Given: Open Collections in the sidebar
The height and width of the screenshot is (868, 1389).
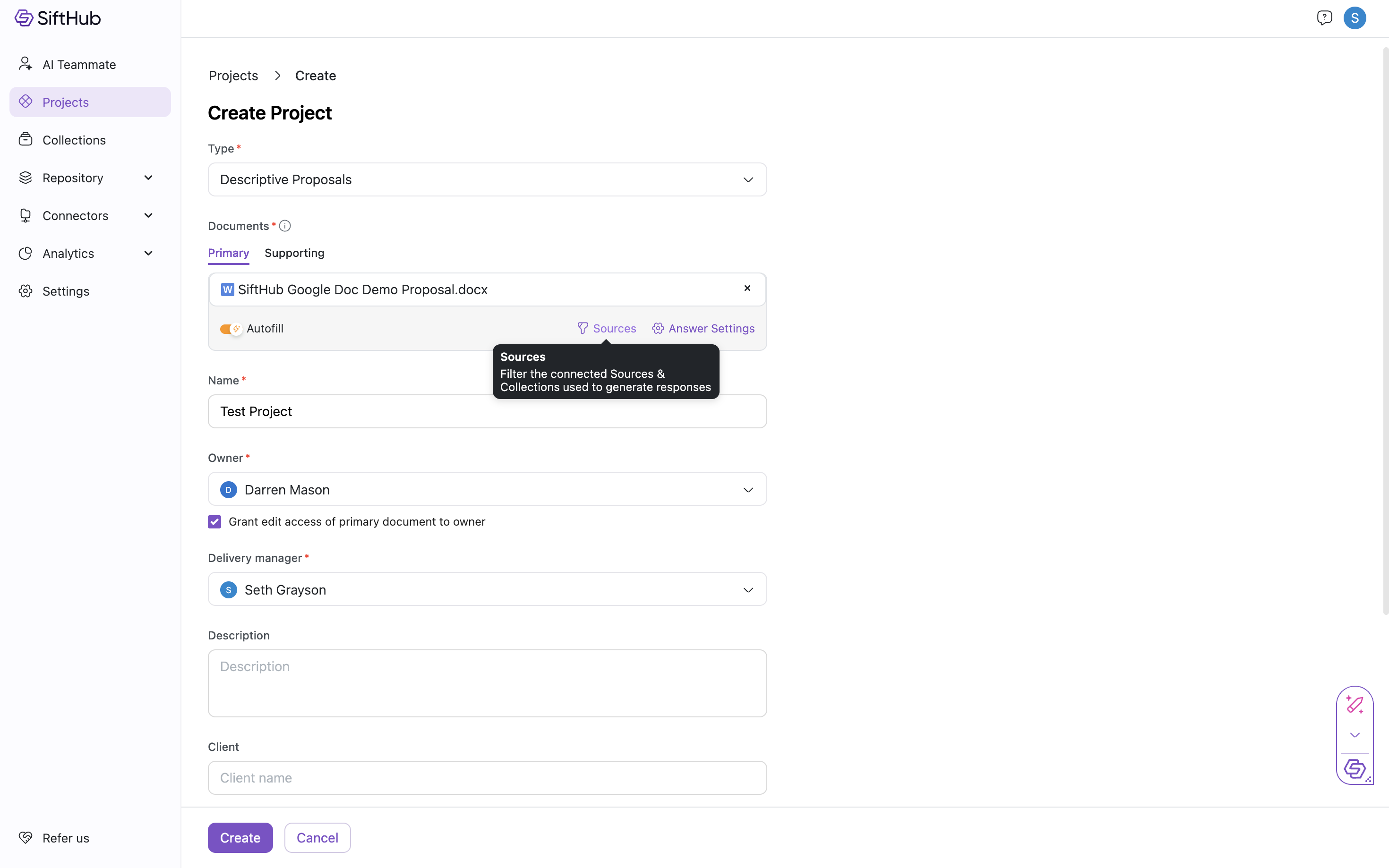Looking at the screenshot, I should pyautogui.click(x=74, y=140).
